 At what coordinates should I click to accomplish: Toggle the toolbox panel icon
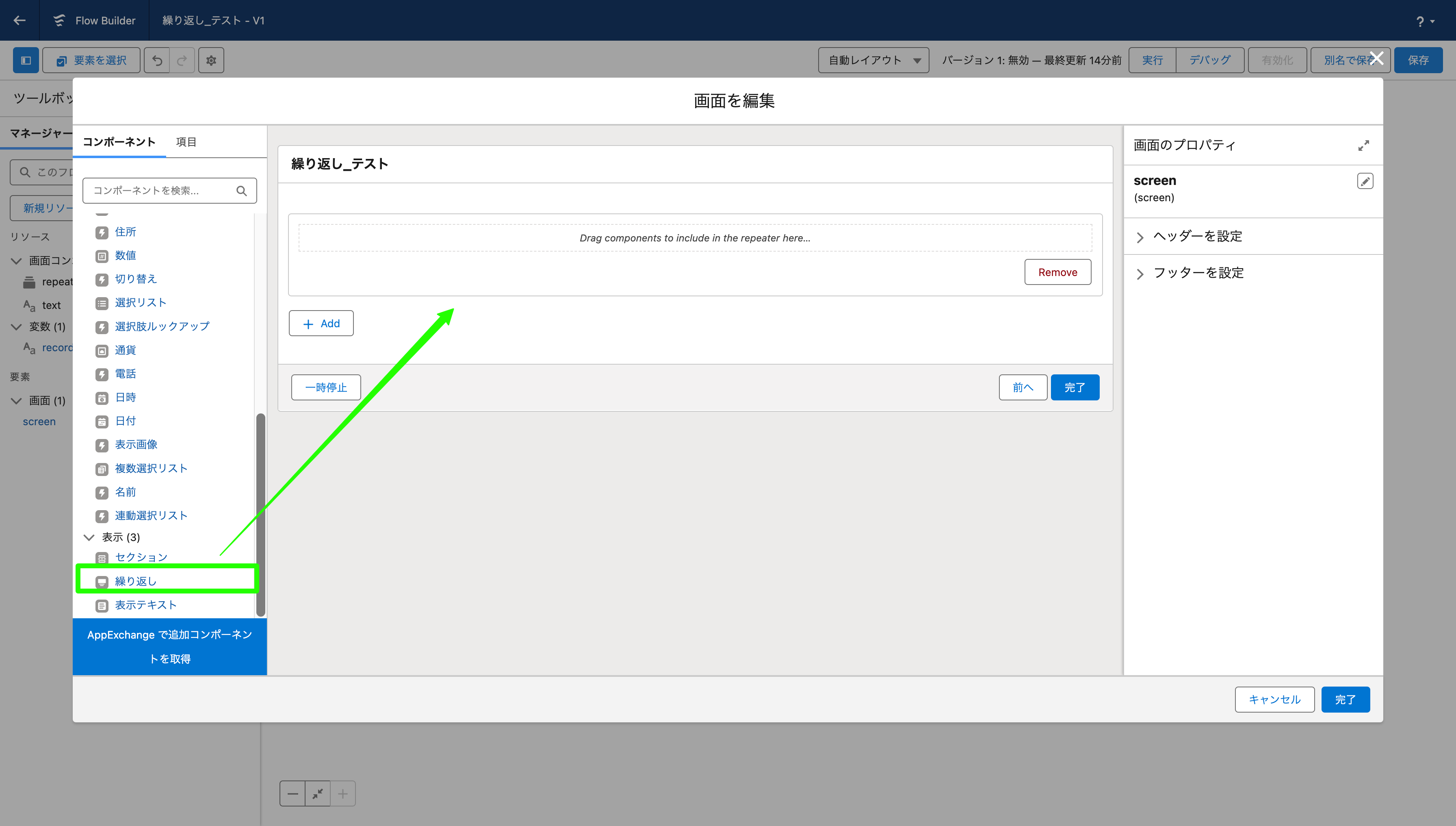[x=26, y=60]
